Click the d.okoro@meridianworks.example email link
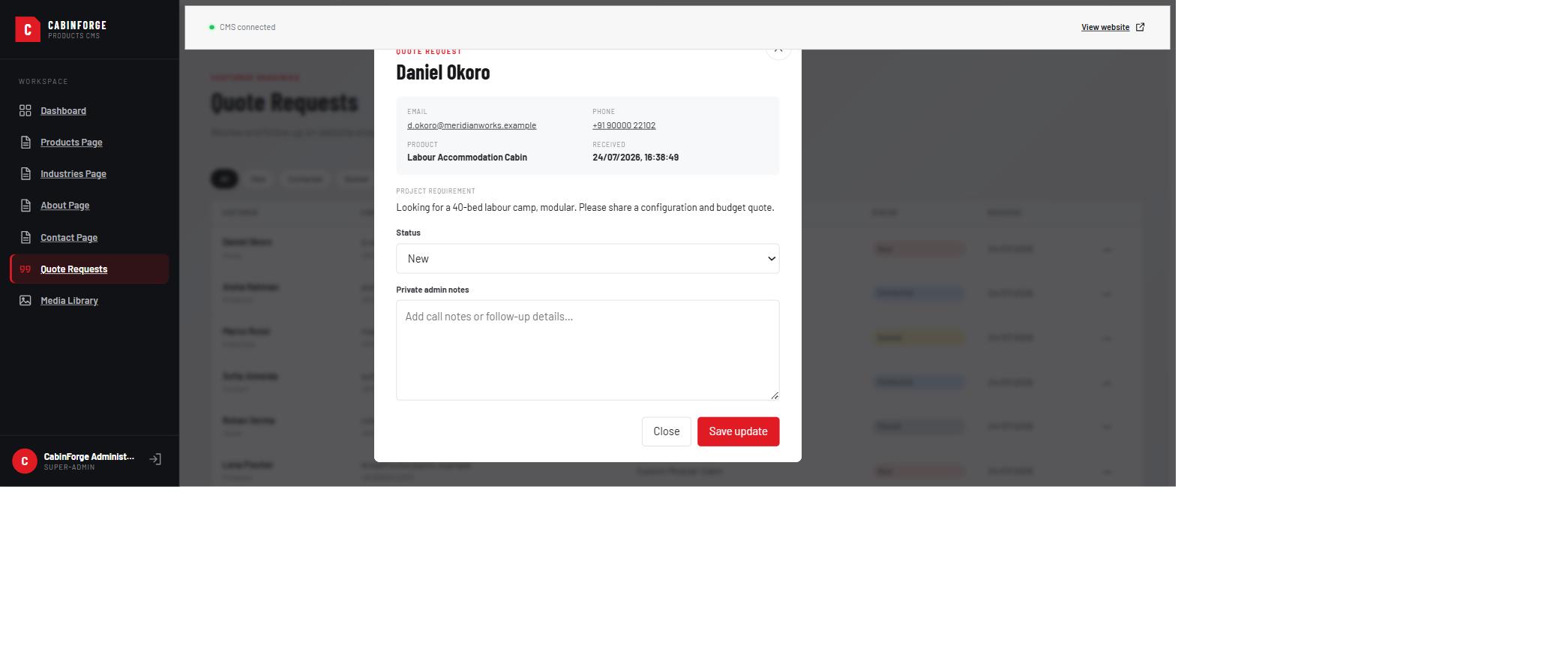 tap(472, 125)
